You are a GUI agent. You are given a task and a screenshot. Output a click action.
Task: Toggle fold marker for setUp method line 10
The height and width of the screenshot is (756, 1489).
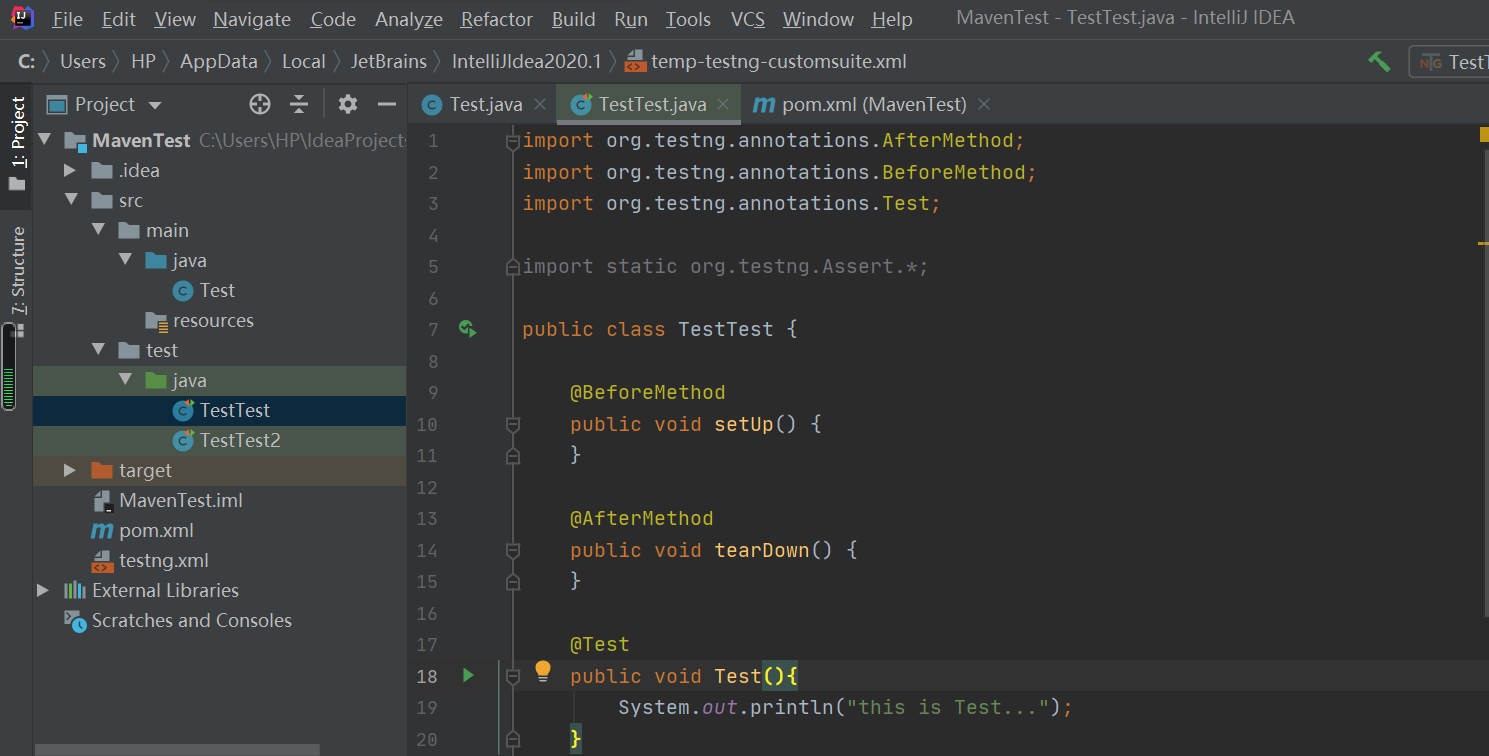click(513, 425)
